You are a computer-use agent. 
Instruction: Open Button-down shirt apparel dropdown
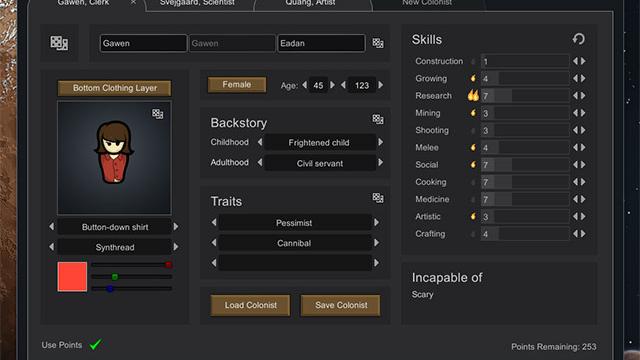pyautogui.click(x=115, y=227)
